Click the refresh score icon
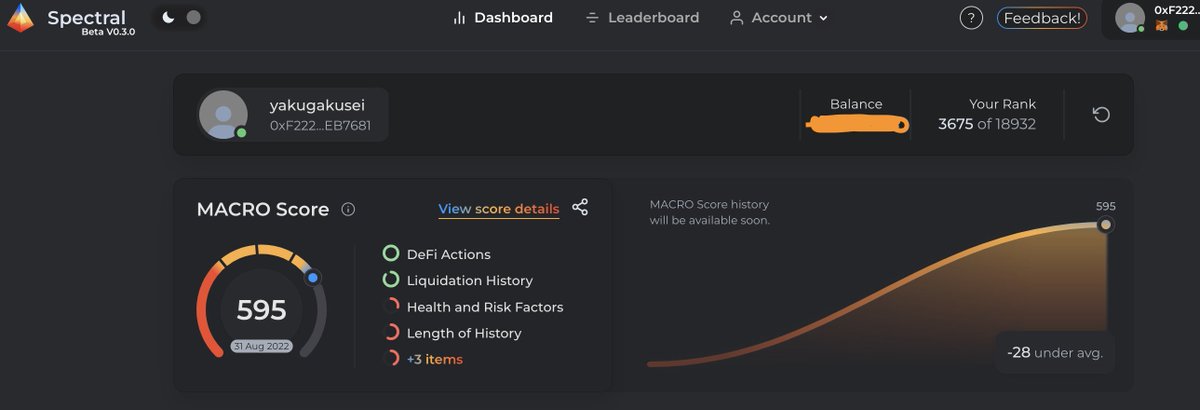This screenshot has height=410, width=1200. click(1101, 115)
